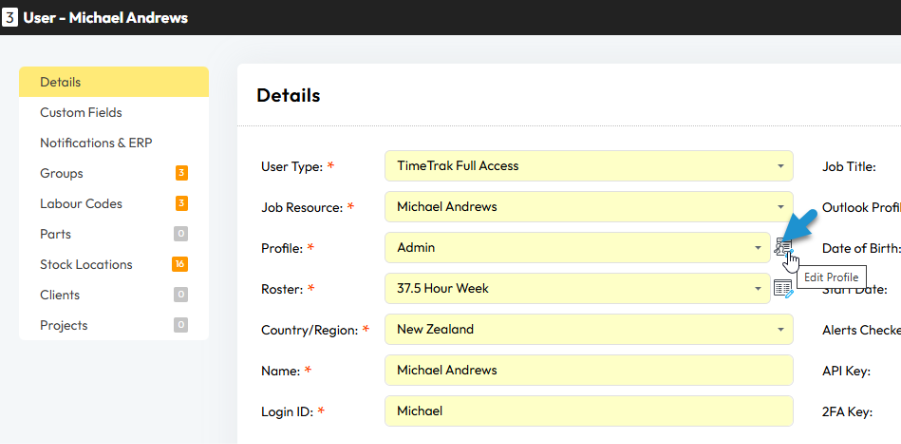Click the Login ID input field

point(588,411)
